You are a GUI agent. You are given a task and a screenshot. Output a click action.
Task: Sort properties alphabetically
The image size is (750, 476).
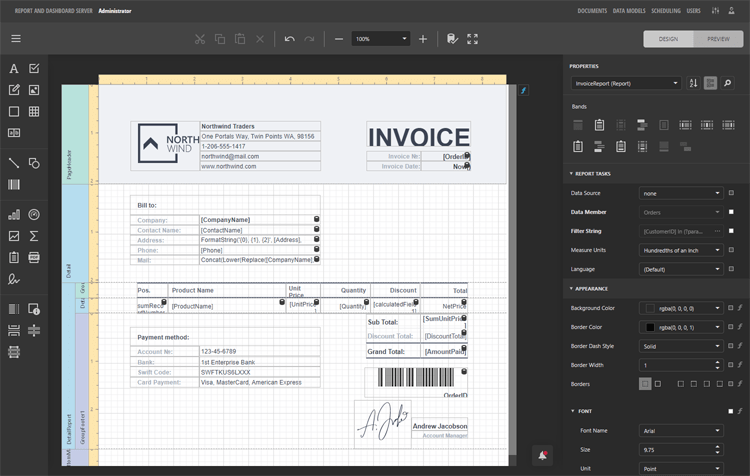tap(693, 83)
